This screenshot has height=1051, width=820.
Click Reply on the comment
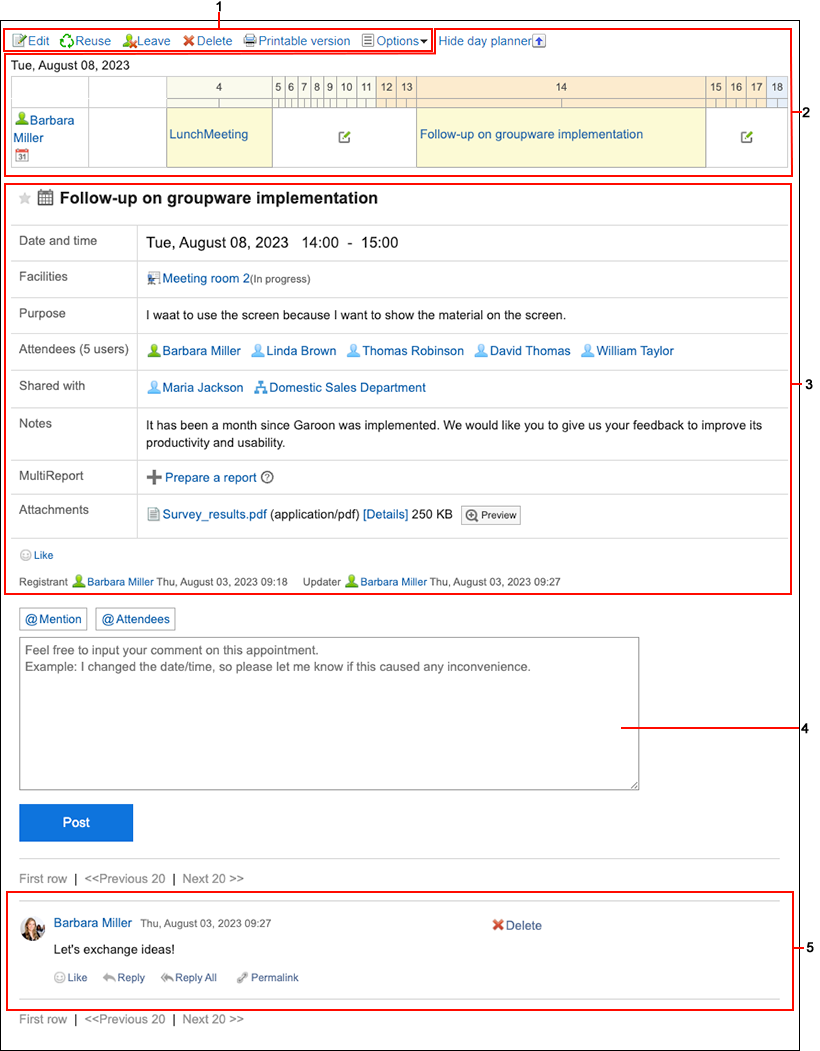(x=124, y=977)
